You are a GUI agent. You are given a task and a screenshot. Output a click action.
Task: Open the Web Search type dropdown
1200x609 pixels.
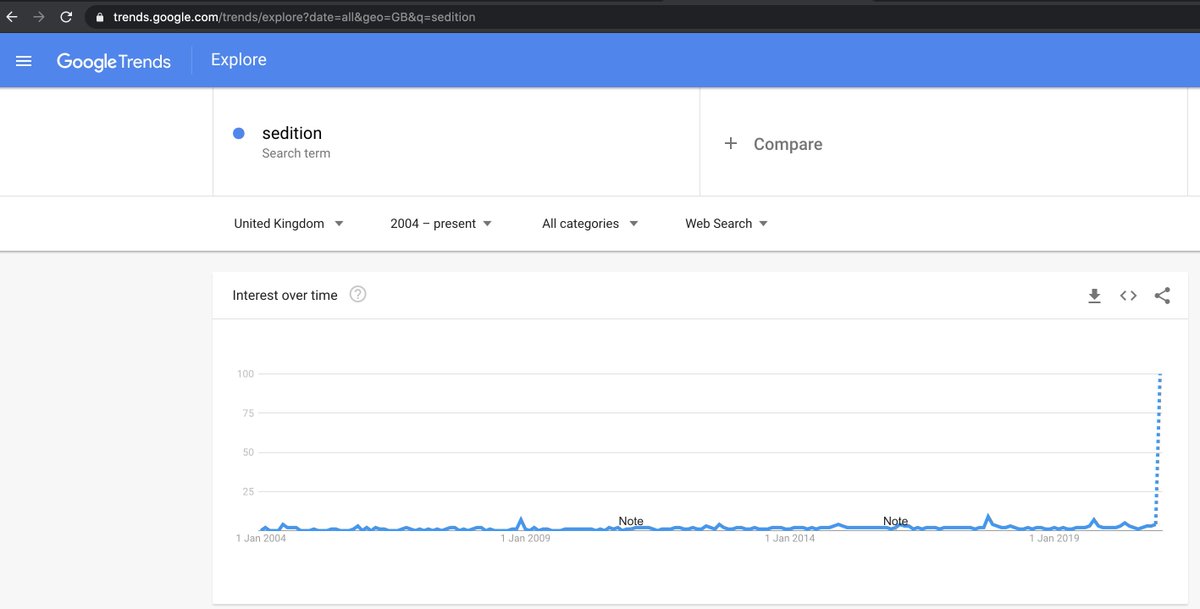pos(726,223)
